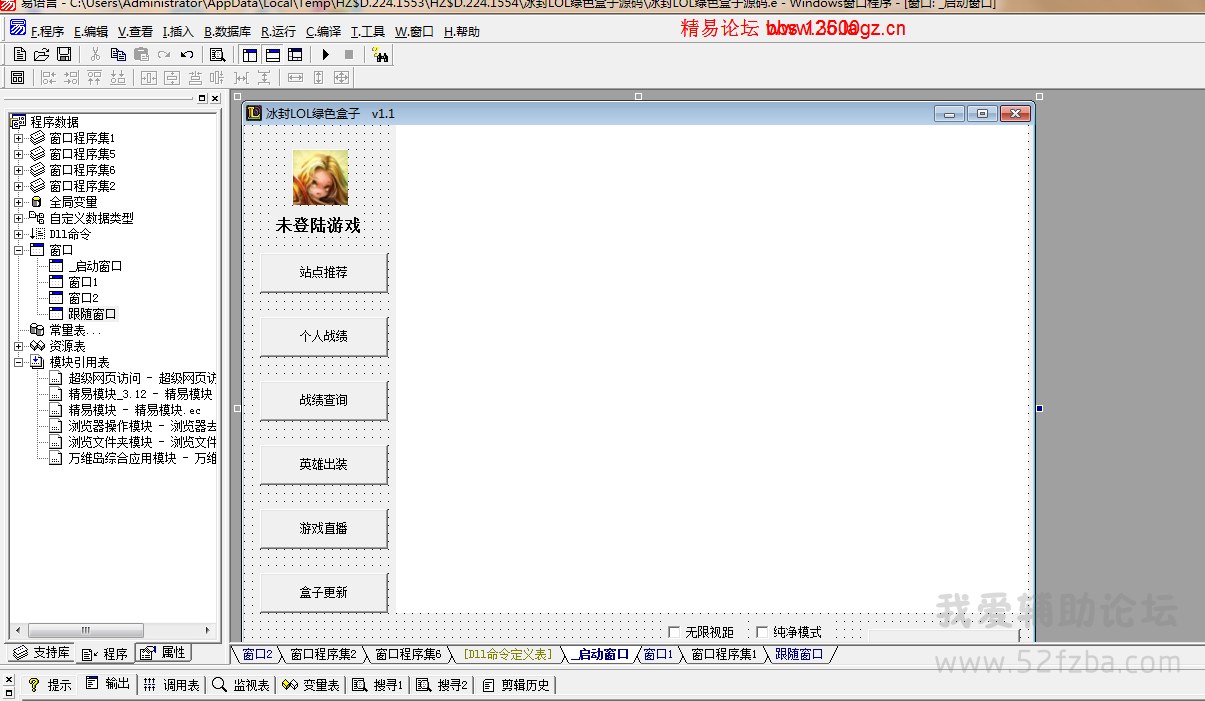Click the 英雄出装 button

(324, 464)
